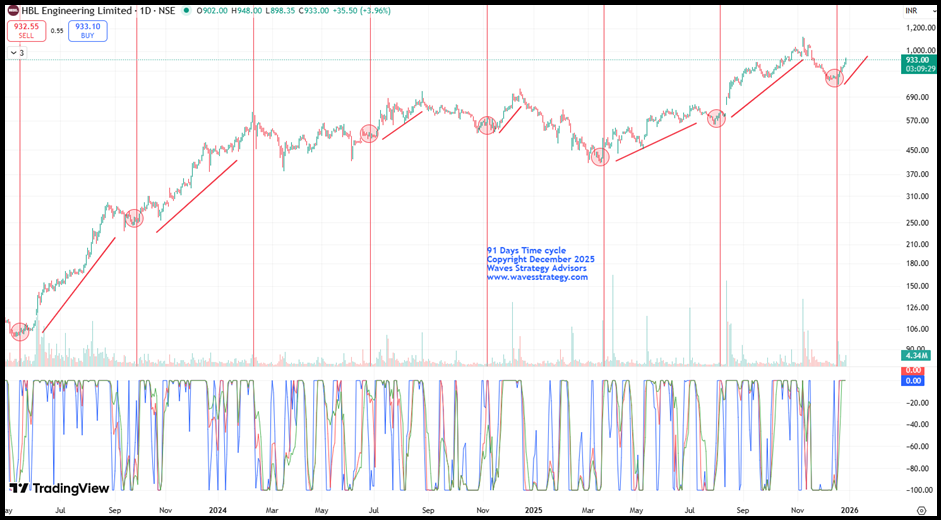Click the -80.00 oscillator axis label
The height and width of the screenshot is (520, 941).
(x=916, y=468)
